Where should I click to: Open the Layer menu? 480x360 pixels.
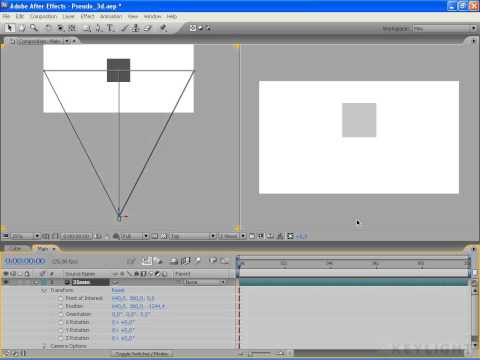pos(69,16)
